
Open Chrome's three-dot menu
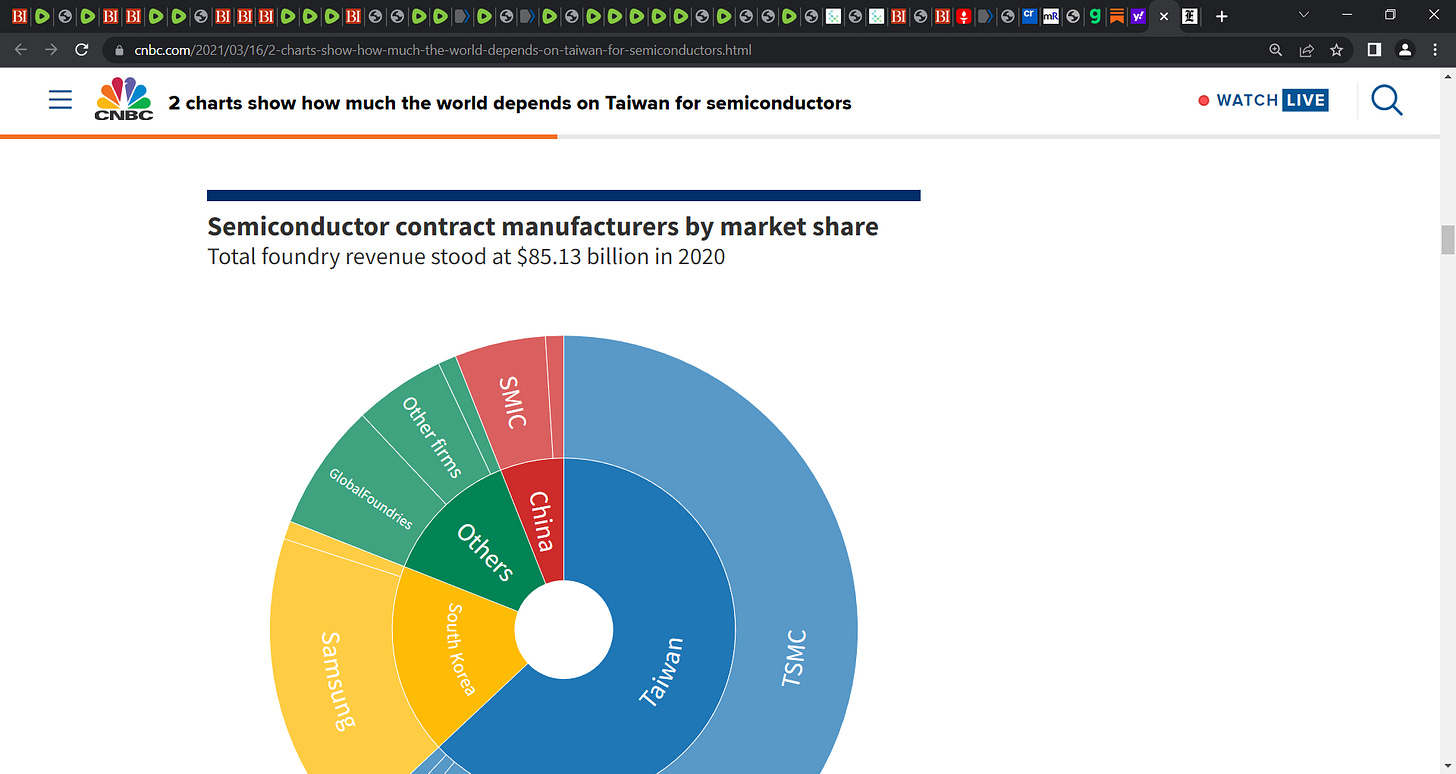[1436, 50]
